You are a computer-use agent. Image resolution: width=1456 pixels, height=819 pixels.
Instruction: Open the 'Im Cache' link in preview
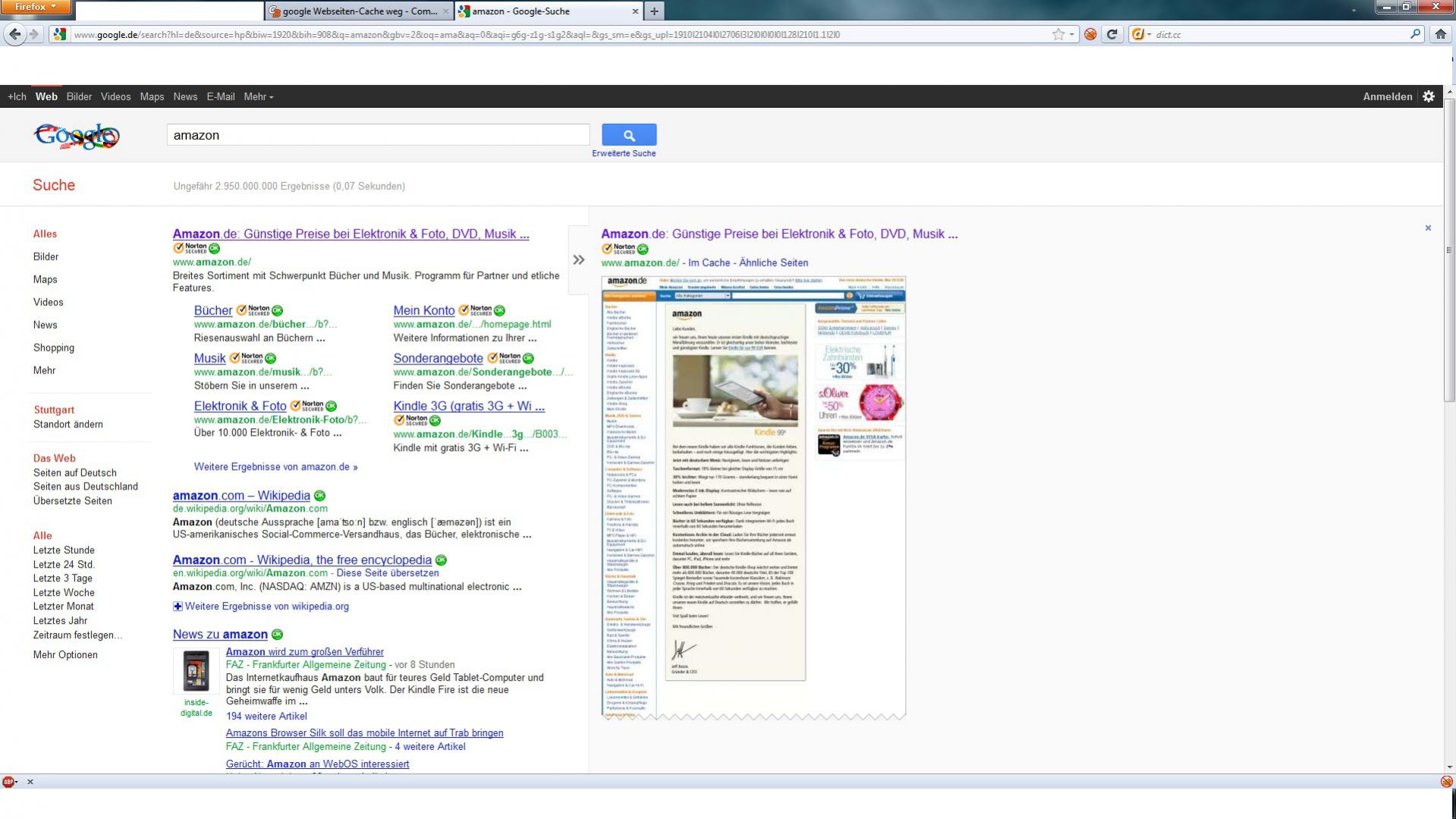coord(709,263)
